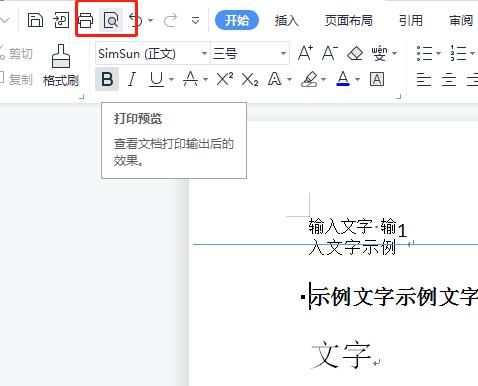478x386 pixels.
Task: Click the Print icon
Action: (x=86, y=20)
